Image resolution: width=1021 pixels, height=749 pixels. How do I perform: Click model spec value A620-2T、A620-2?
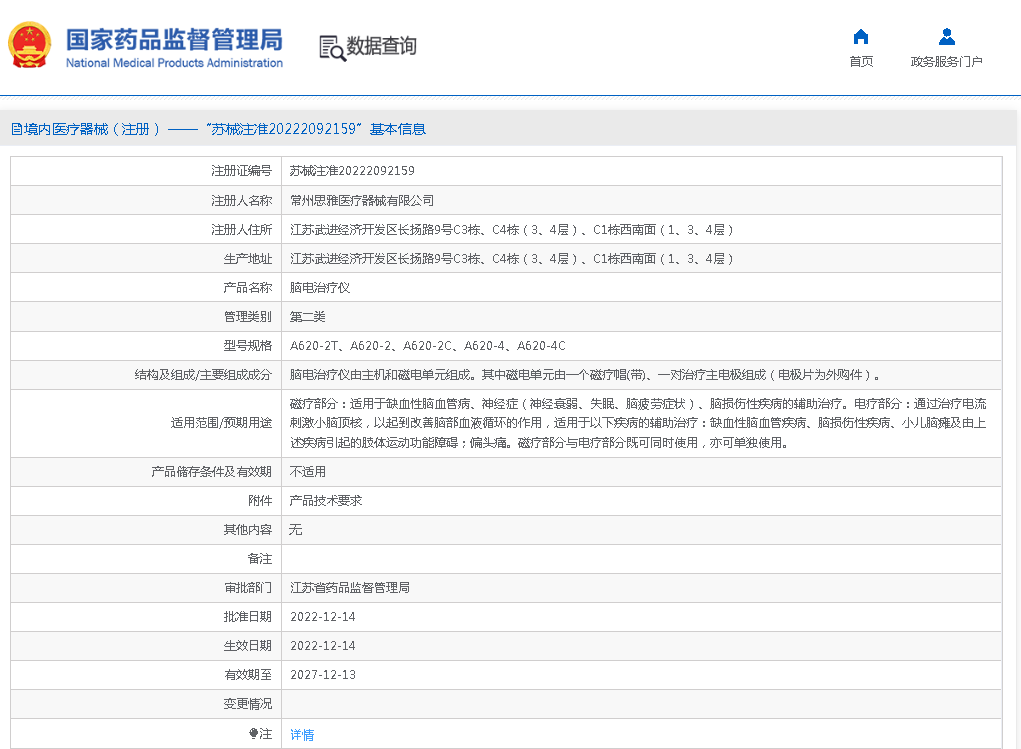[427, 346]
